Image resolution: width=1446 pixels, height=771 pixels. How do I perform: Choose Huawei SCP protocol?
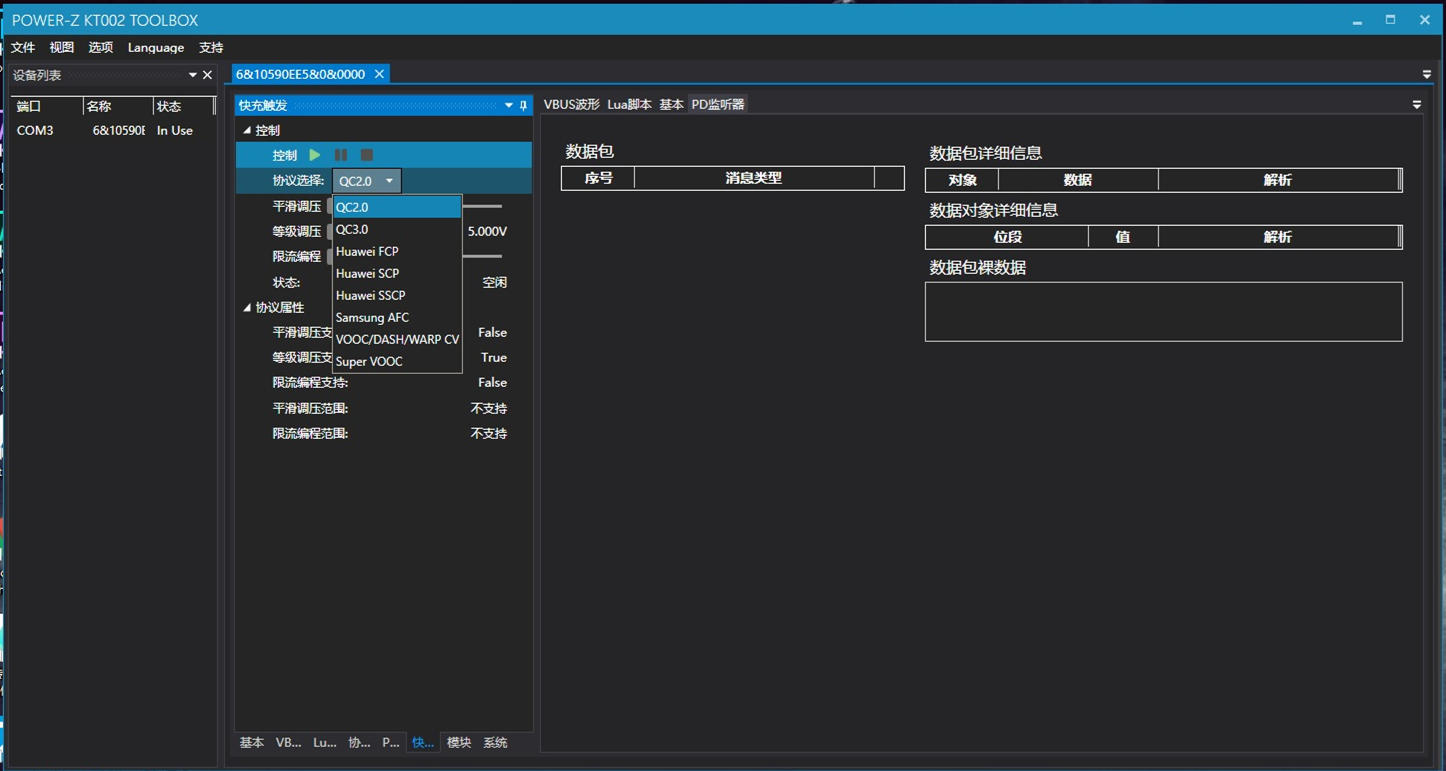pyautogui.click(x=397, y=273)
